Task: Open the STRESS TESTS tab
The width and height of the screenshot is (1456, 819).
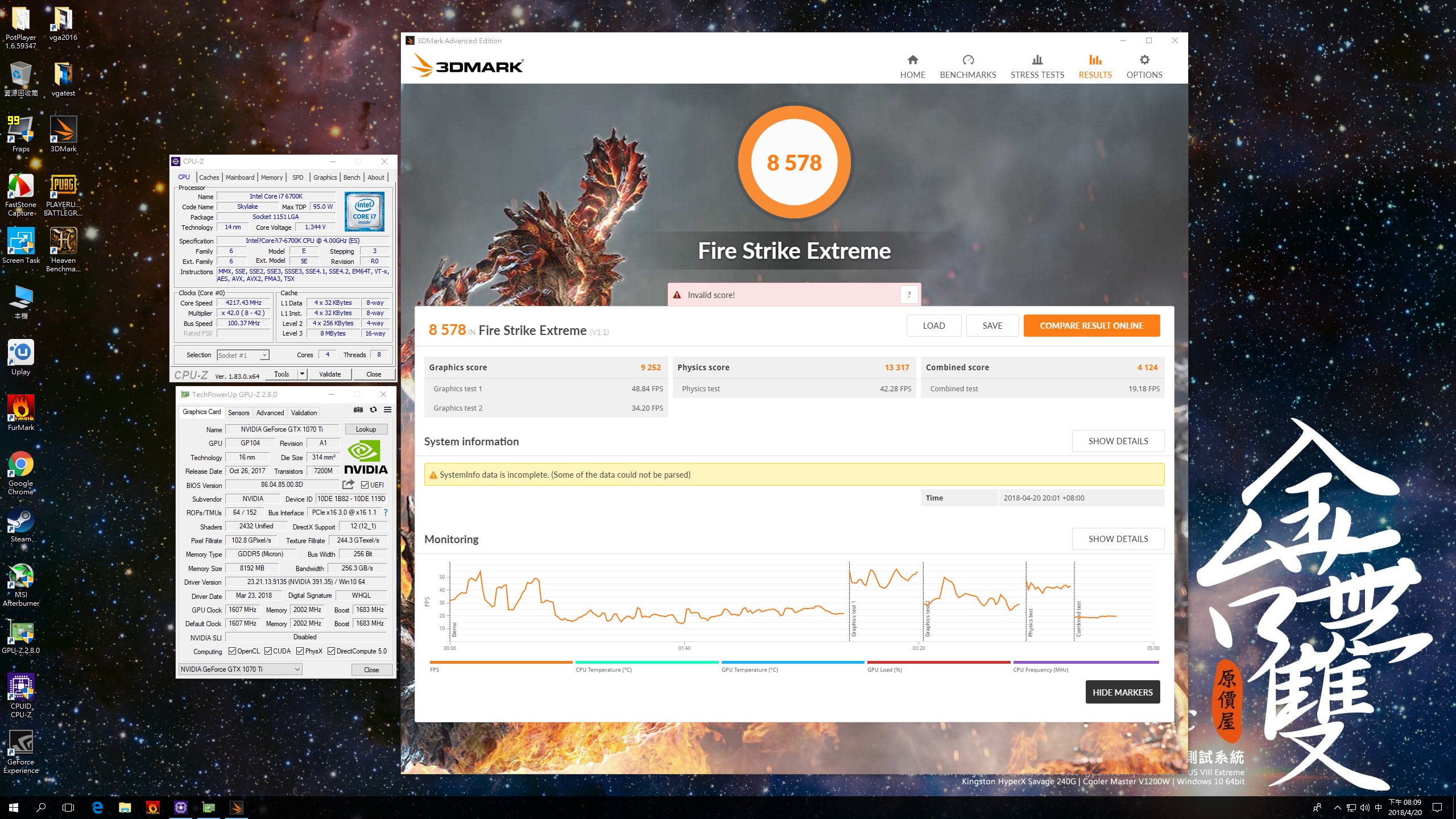Action: coord(1037,67)
